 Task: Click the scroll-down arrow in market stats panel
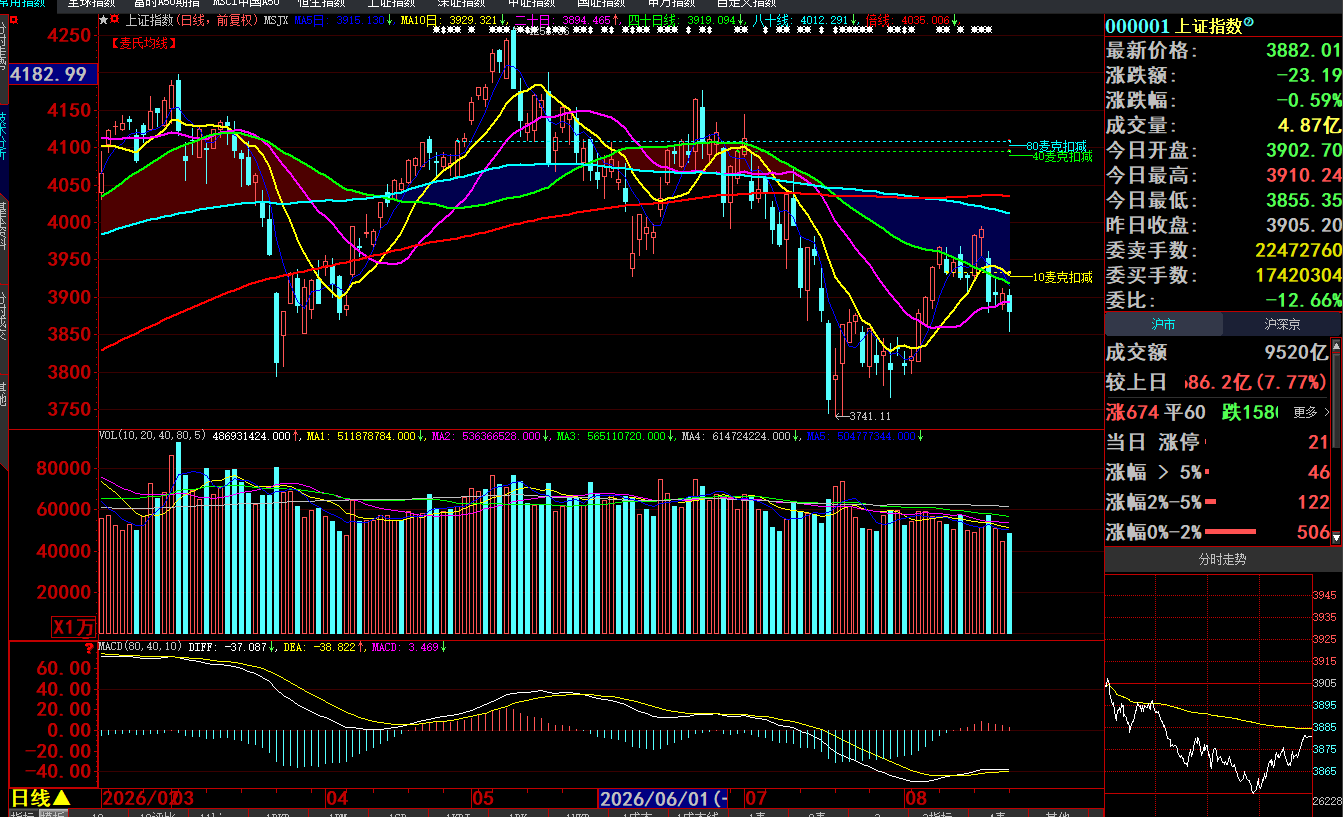1337,537
